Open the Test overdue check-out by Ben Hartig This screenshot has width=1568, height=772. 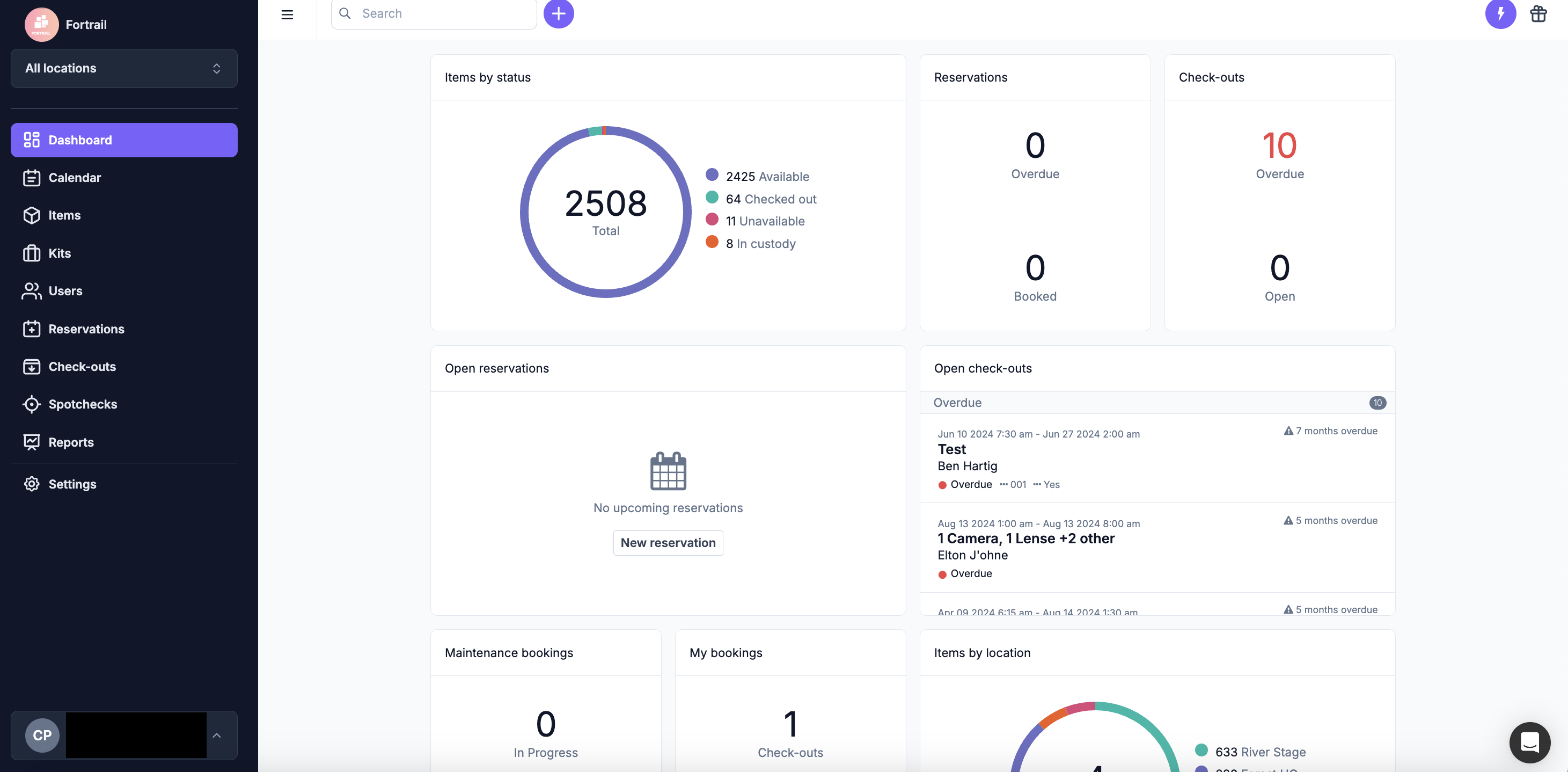point(952,449)
